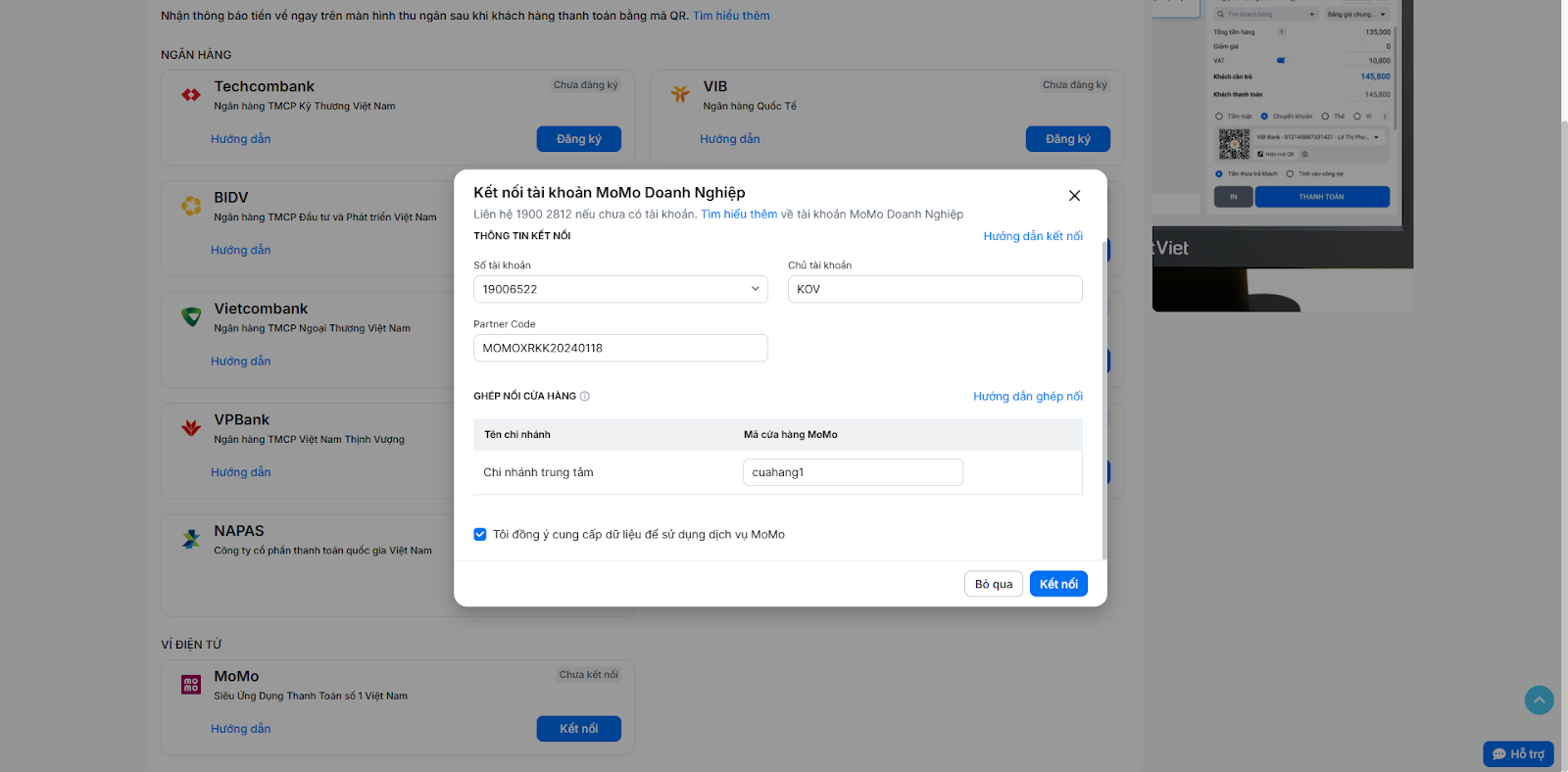The image size is (1568, 772).
Task: Click the Techcombank logo icon
Action: pos(191,95)
